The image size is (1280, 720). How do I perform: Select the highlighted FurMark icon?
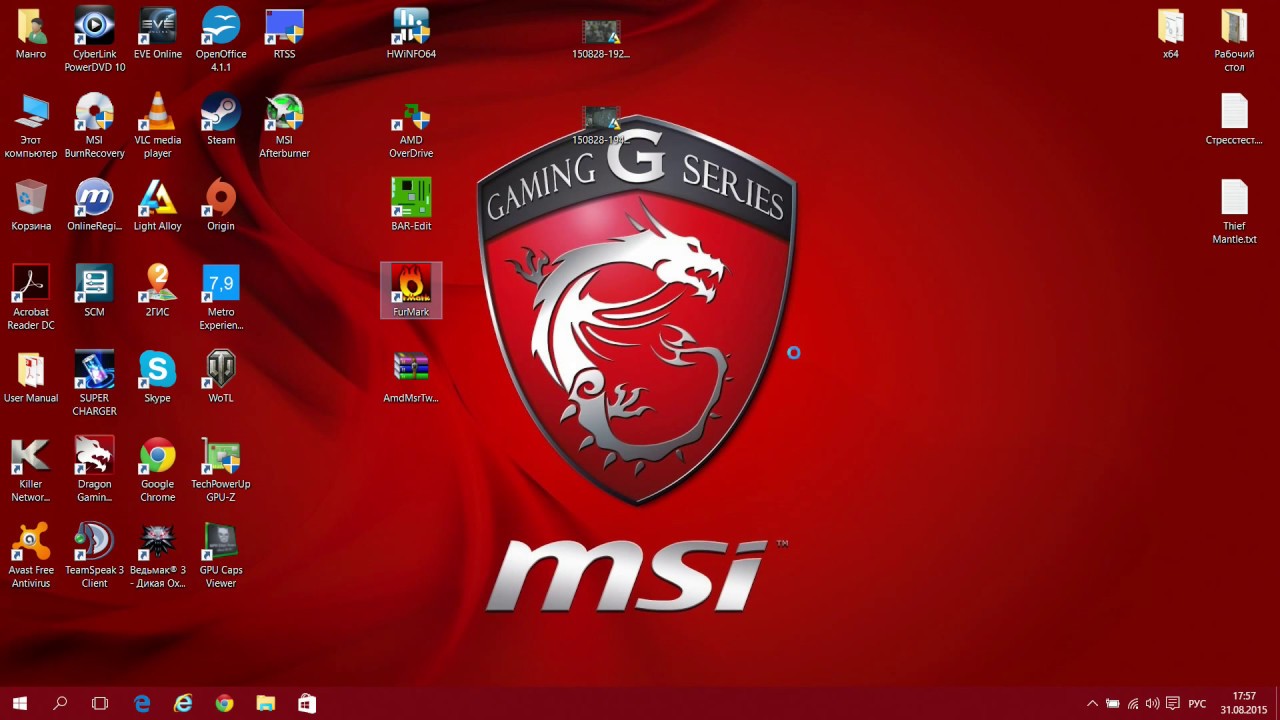pos(411,291)
